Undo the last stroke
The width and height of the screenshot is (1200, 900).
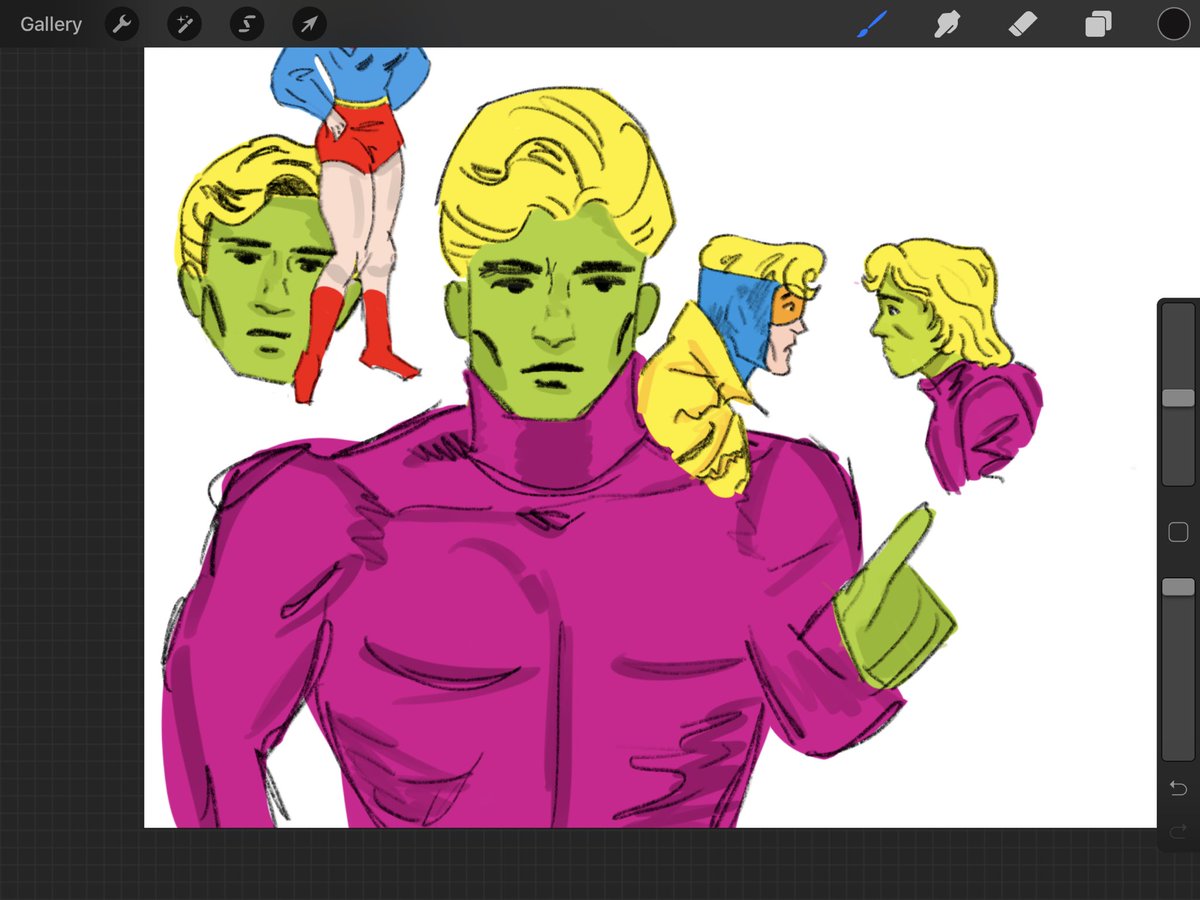click(1178, 789)
